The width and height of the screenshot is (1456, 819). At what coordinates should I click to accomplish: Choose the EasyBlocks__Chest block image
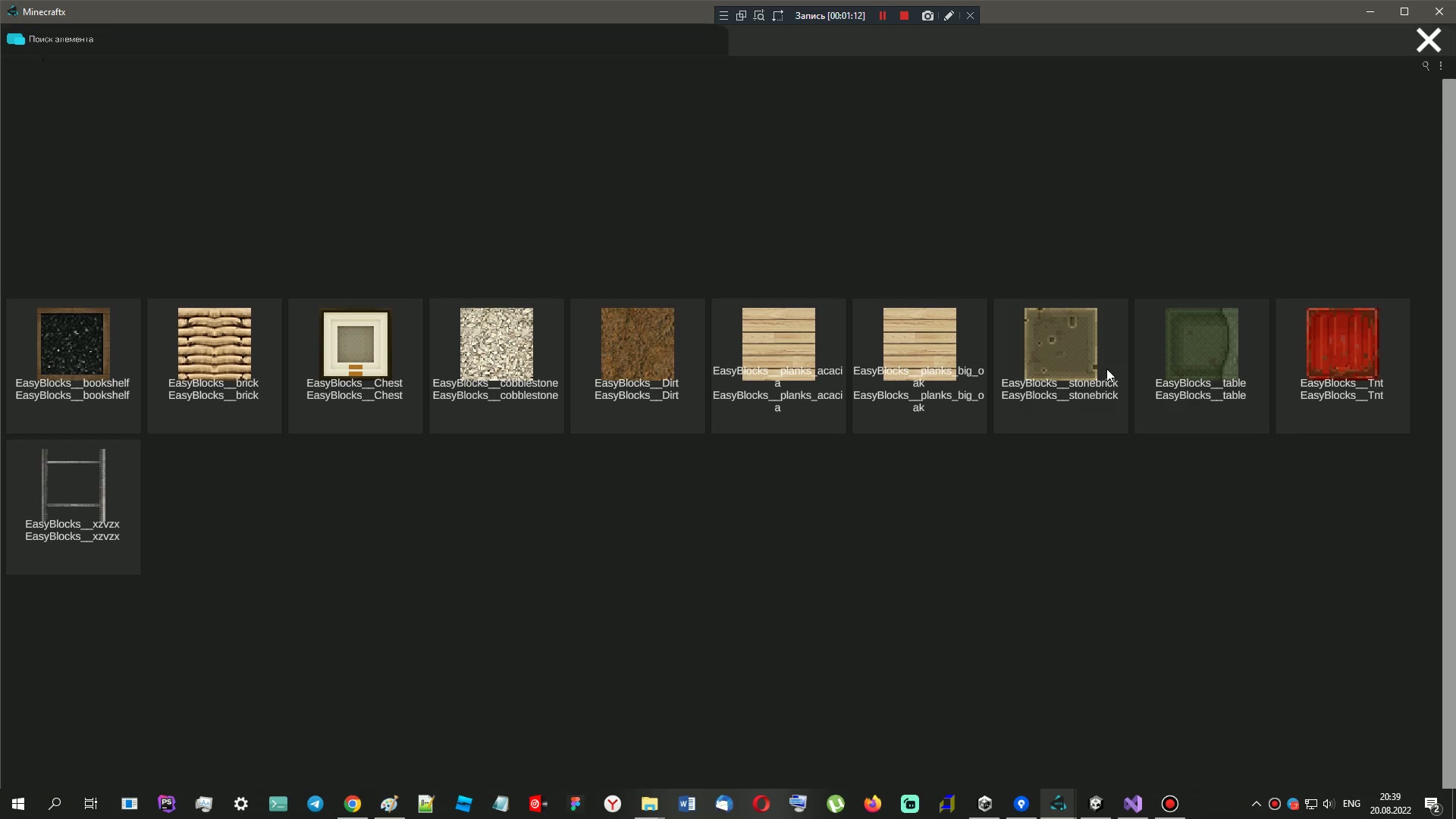(356, 344)
